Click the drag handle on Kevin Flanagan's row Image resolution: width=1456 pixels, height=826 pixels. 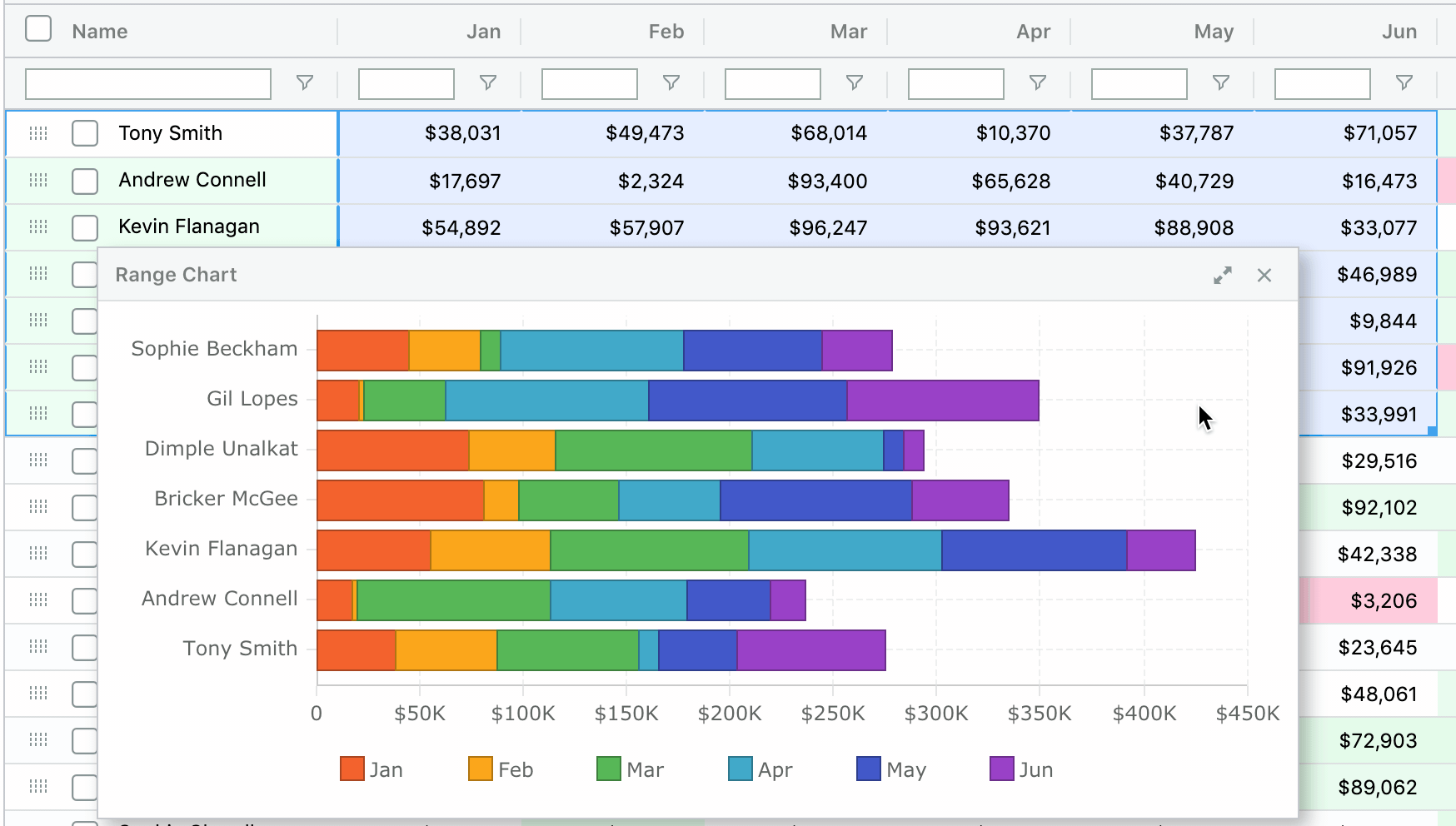(38, 226)
